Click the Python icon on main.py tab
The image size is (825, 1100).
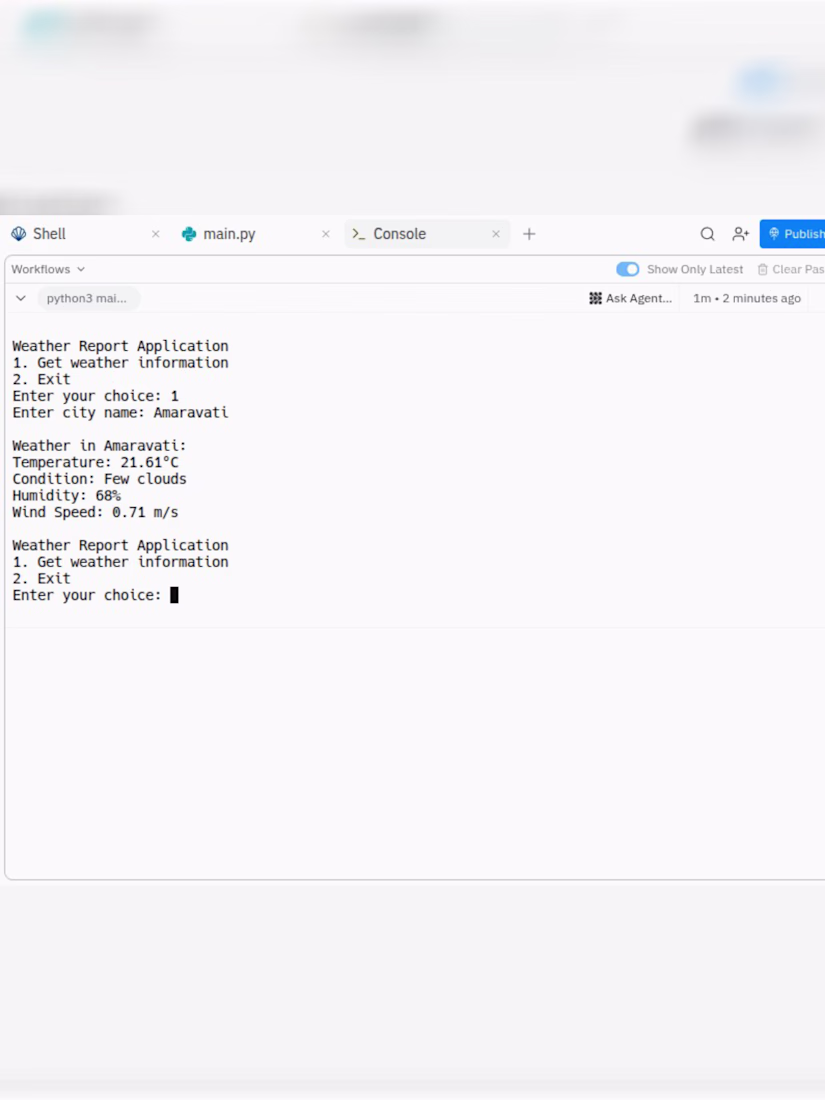pyautogui.click(x=189, y=234)
